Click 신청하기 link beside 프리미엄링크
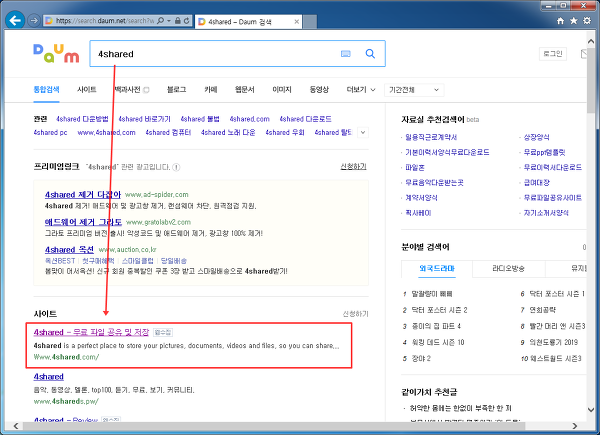 pyautogui.click(x=353, y=166)
